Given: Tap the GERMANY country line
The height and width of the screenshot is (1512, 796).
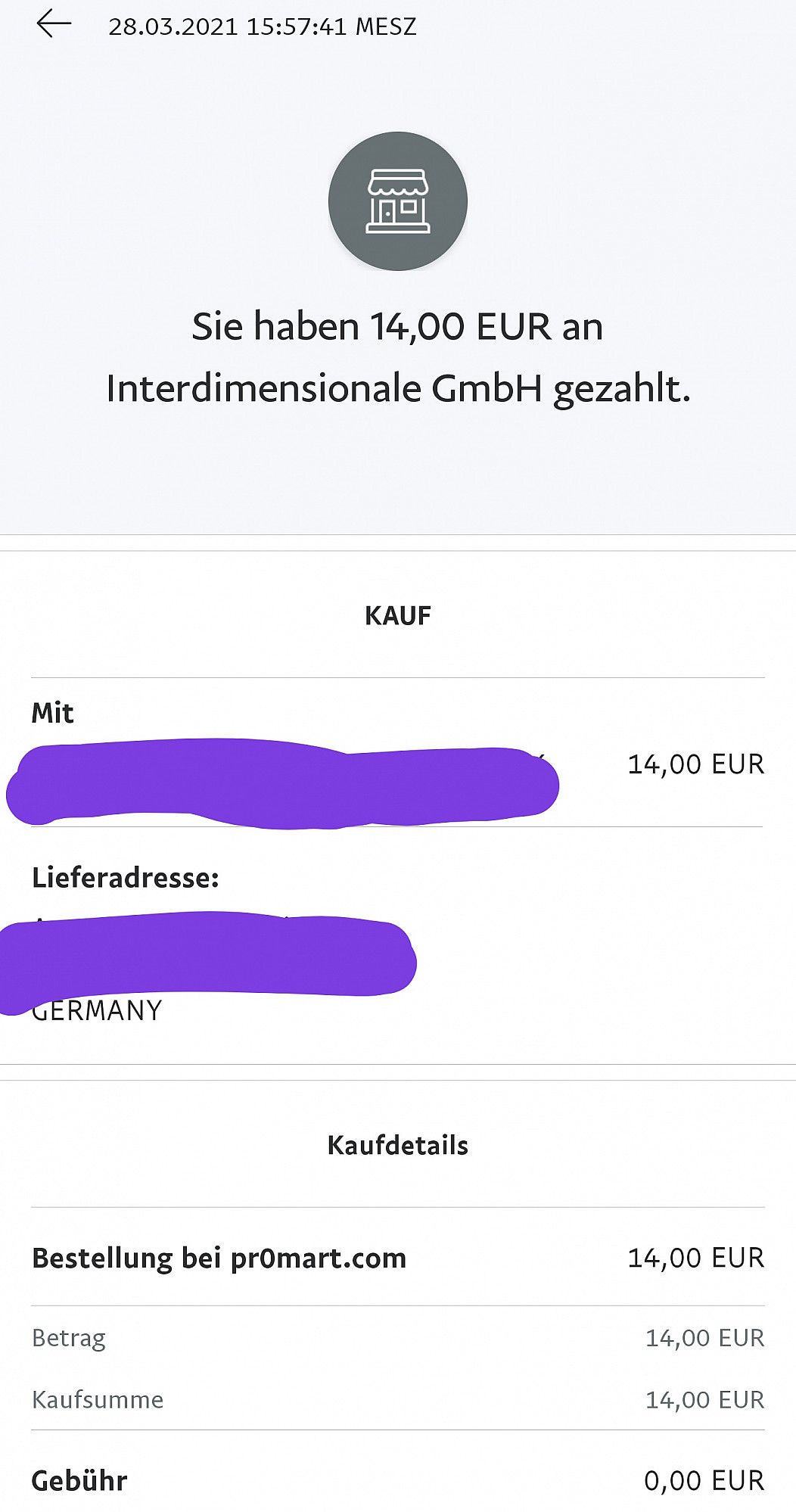Looking at the screenshot, I should click(98, 1012).
